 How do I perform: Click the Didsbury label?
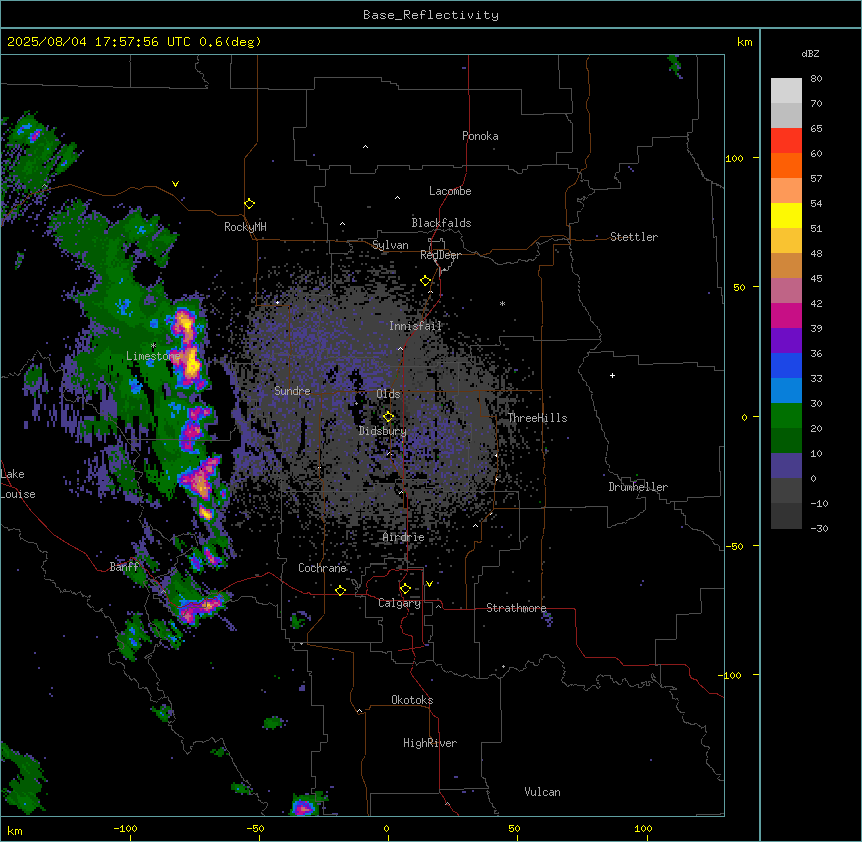point(383,431)
